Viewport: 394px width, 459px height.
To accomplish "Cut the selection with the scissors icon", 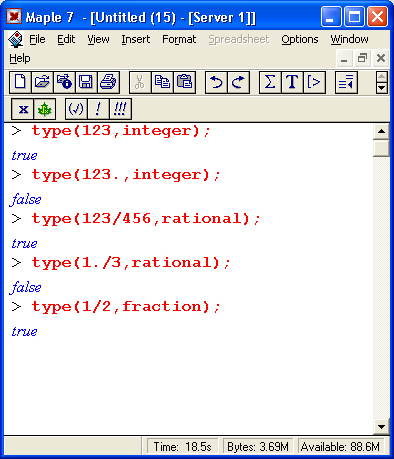I will (140, 82).
